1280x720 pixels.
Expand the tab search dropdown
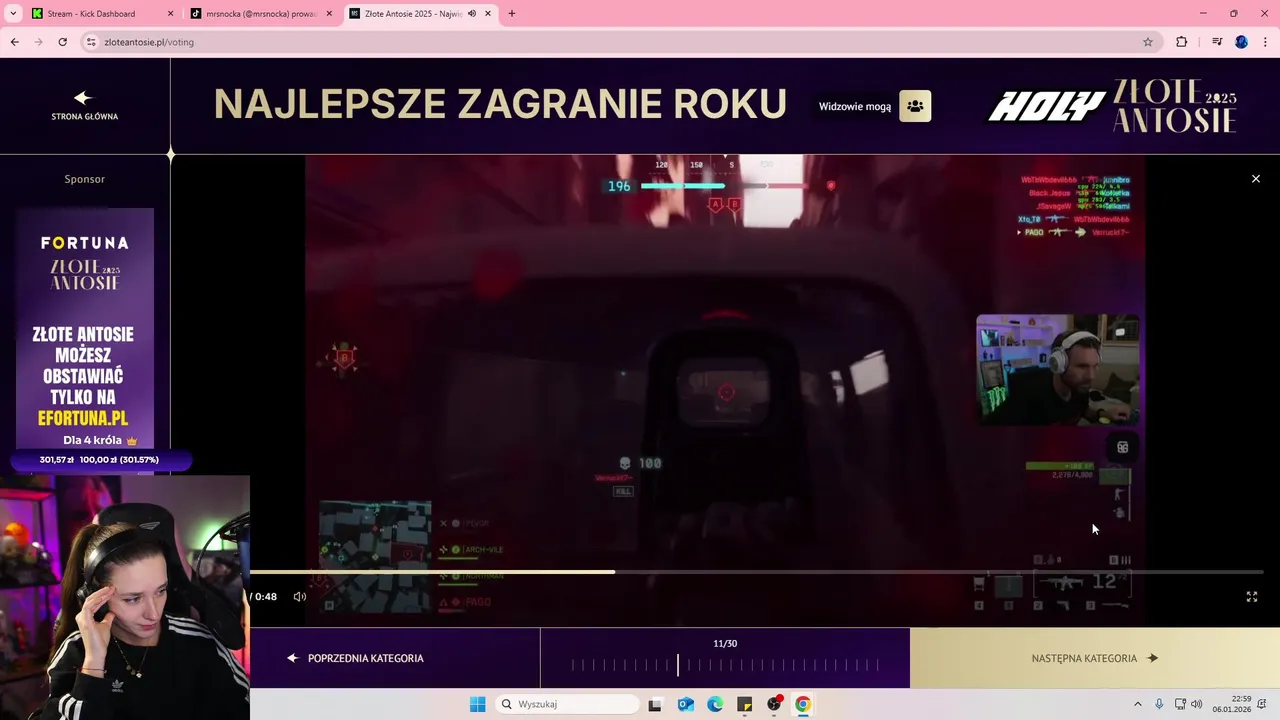pos(13,14)
